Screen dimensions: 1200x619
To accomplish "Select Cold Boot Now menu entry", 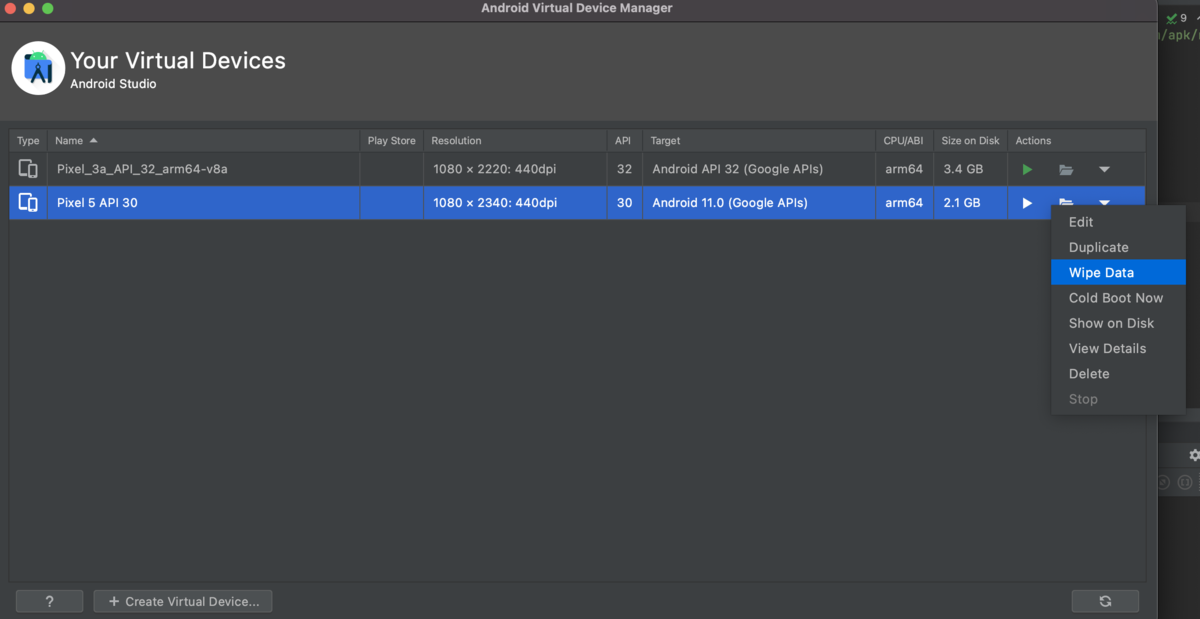I will pyautogui.click(x=1118, y=298).
